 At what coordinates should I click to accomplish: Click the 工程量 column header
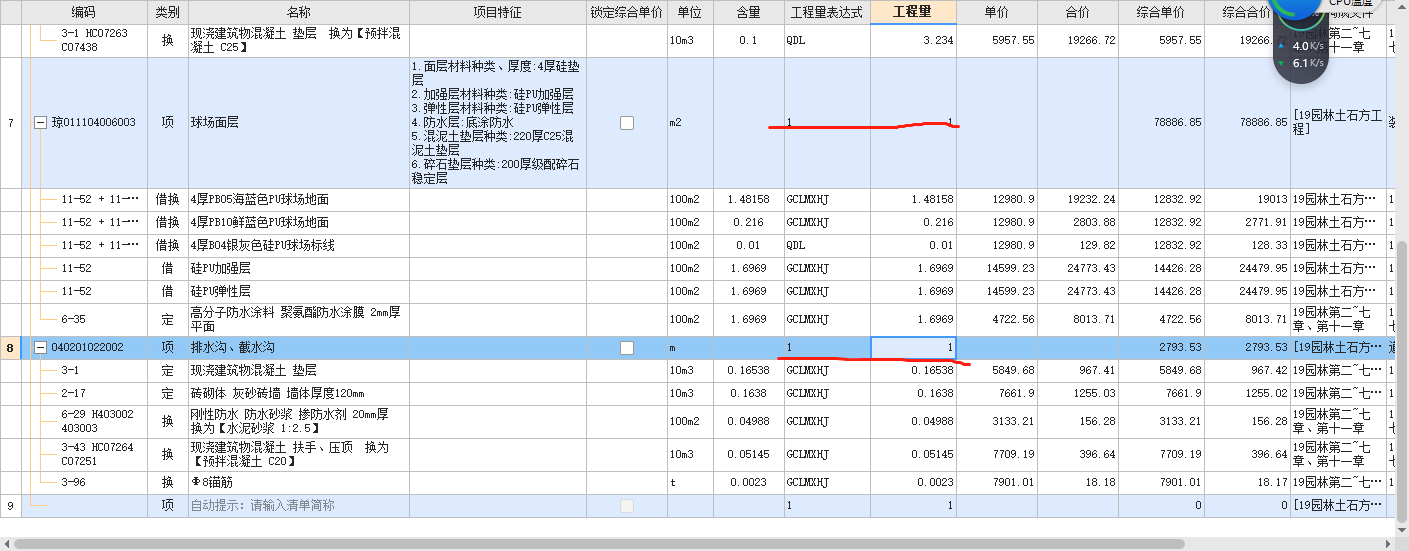coord(913,12)
